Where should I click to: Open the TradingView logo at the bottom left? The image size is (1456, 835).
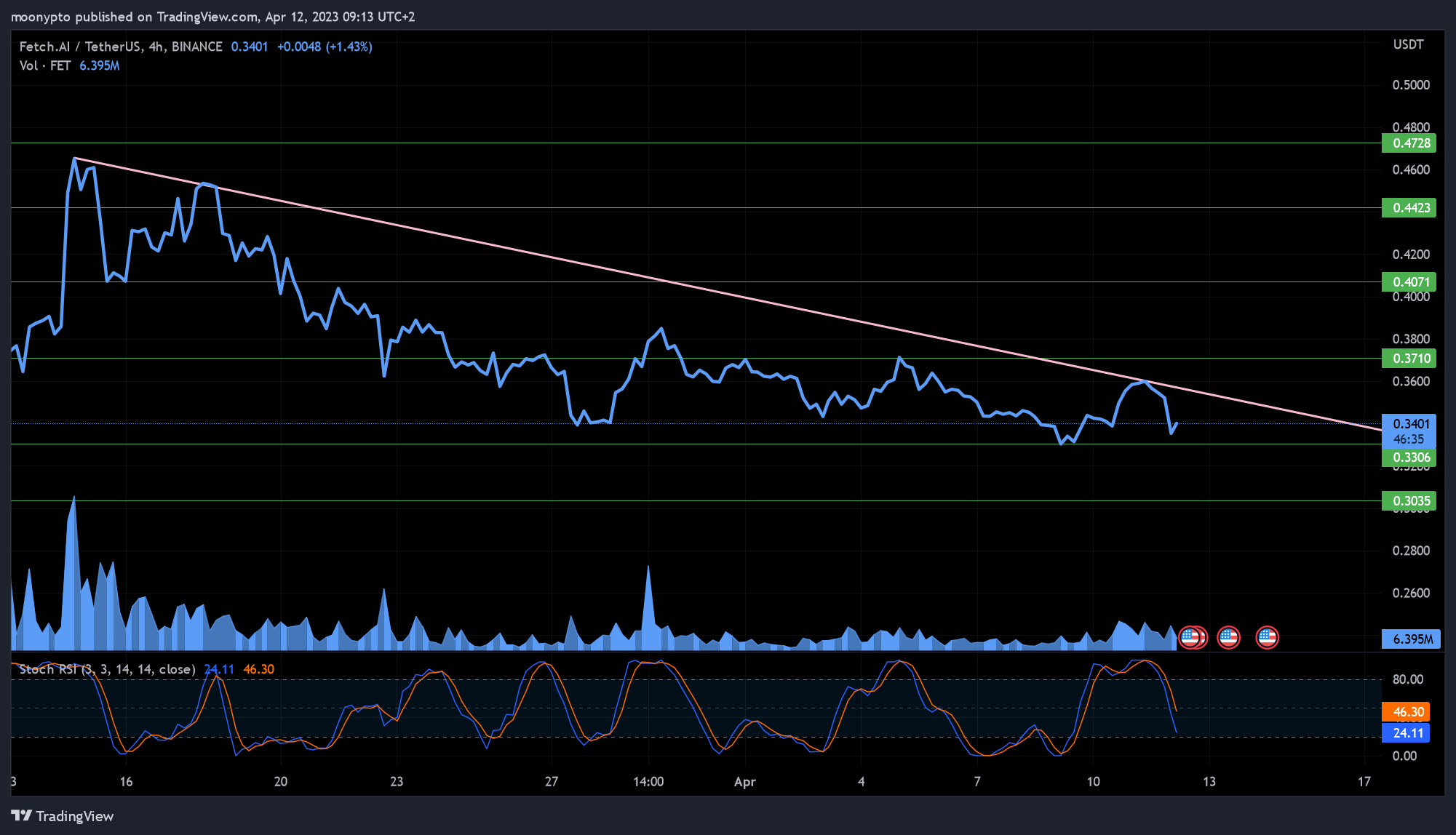click(x=63, y=816)
